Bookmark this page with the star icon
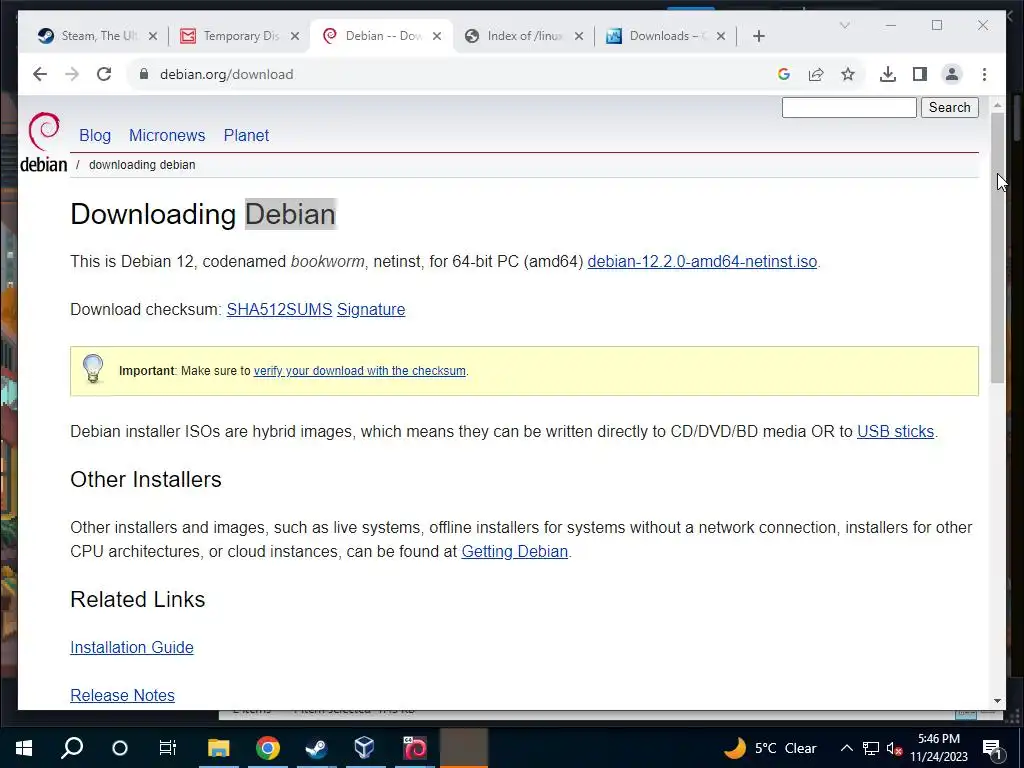This screenshot has height=768, width=1024. (848, 74)
